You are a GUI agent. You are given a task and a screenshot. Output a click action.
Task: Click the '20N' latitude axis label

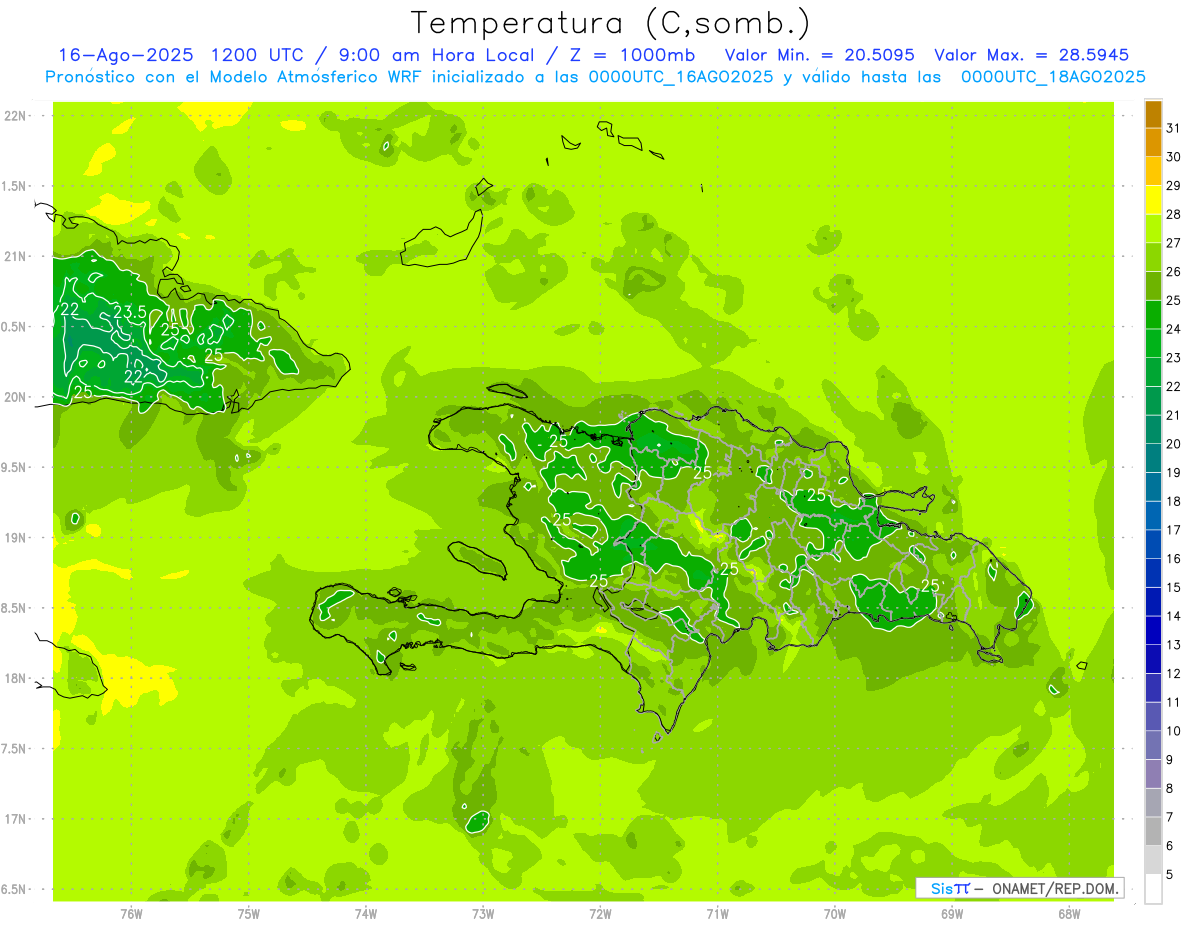click(x=14, y=397)
